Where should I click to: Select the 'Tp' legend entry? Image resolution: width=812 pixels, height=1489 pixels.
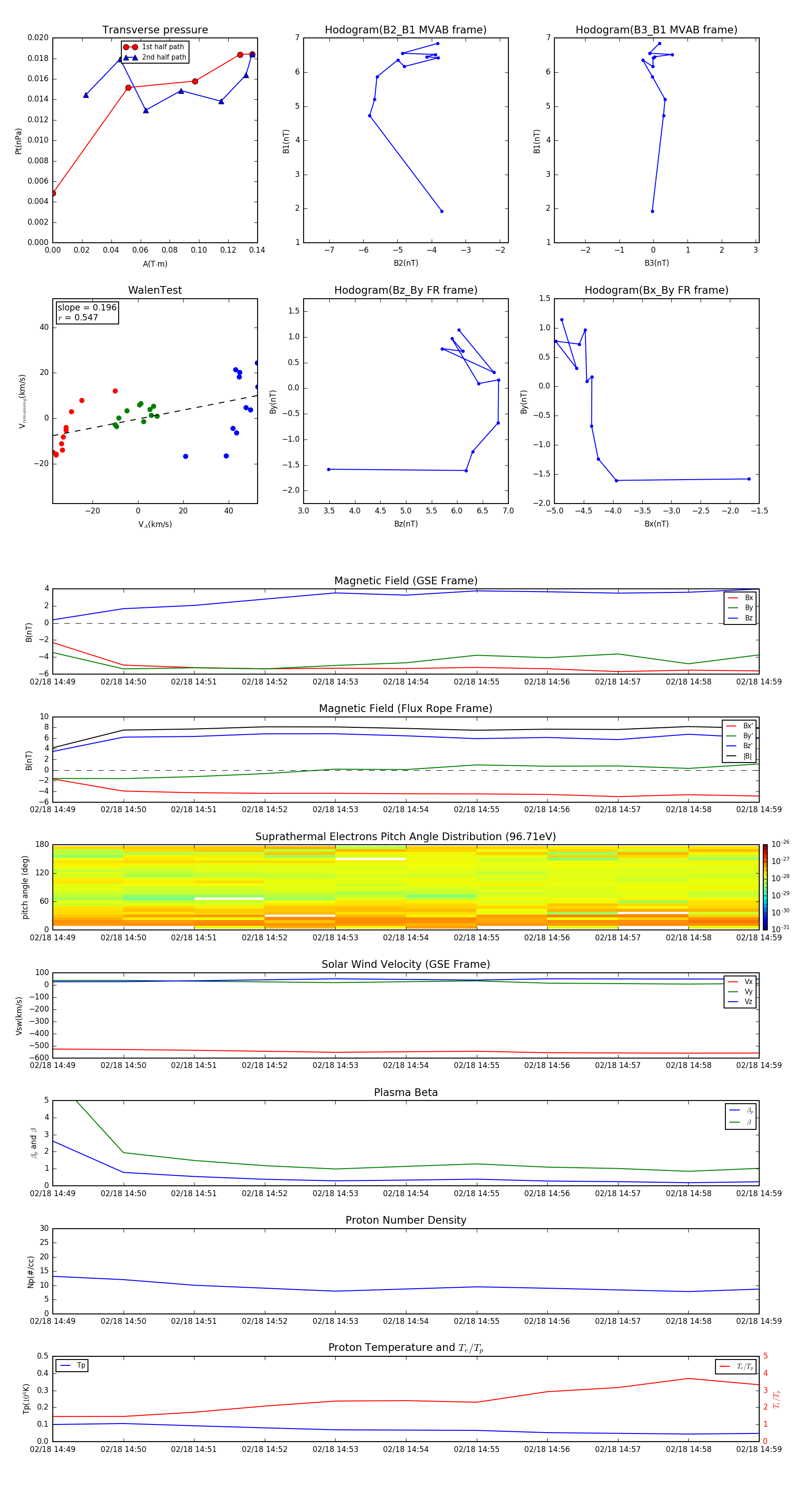(72, 1365)
